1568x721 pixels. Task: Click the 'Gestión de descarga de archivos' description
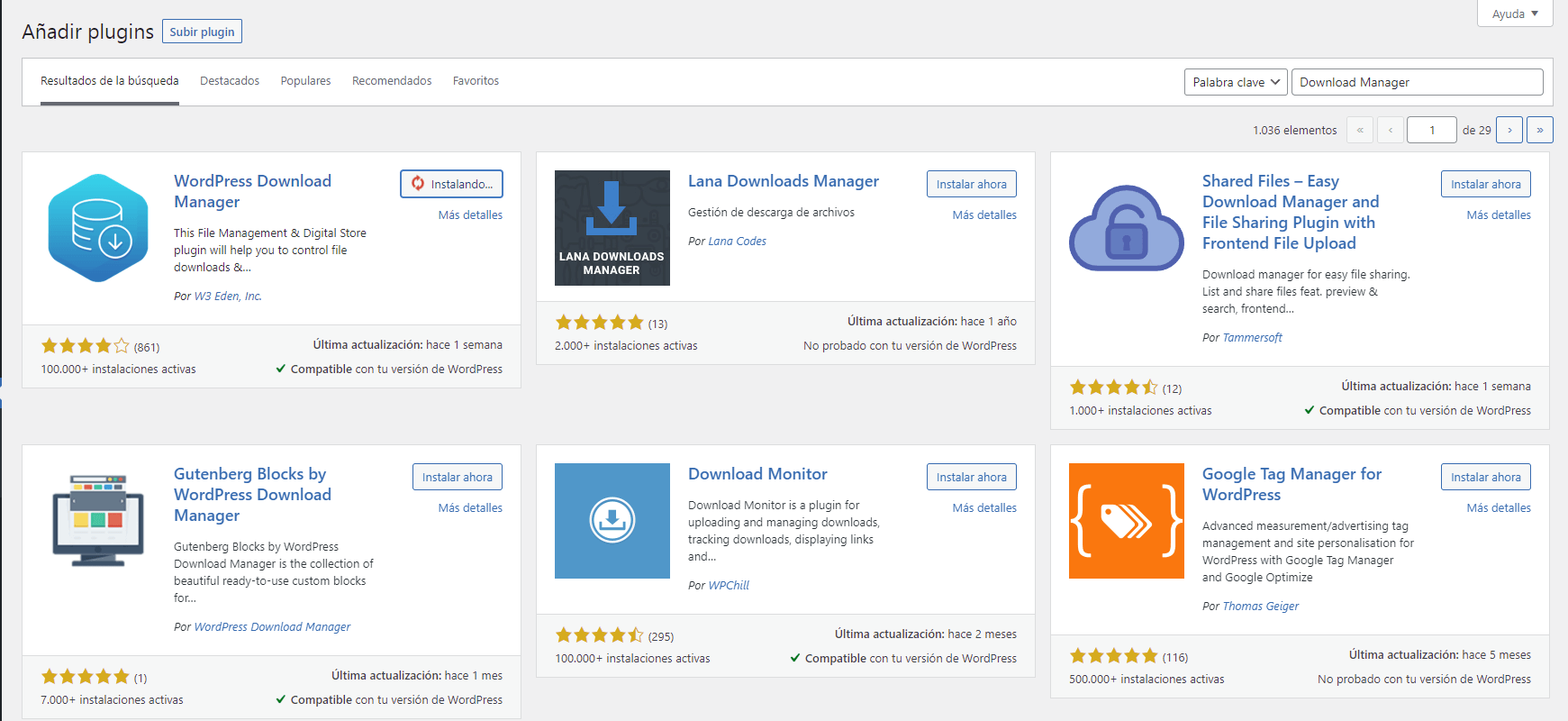(x=771, y=213)
